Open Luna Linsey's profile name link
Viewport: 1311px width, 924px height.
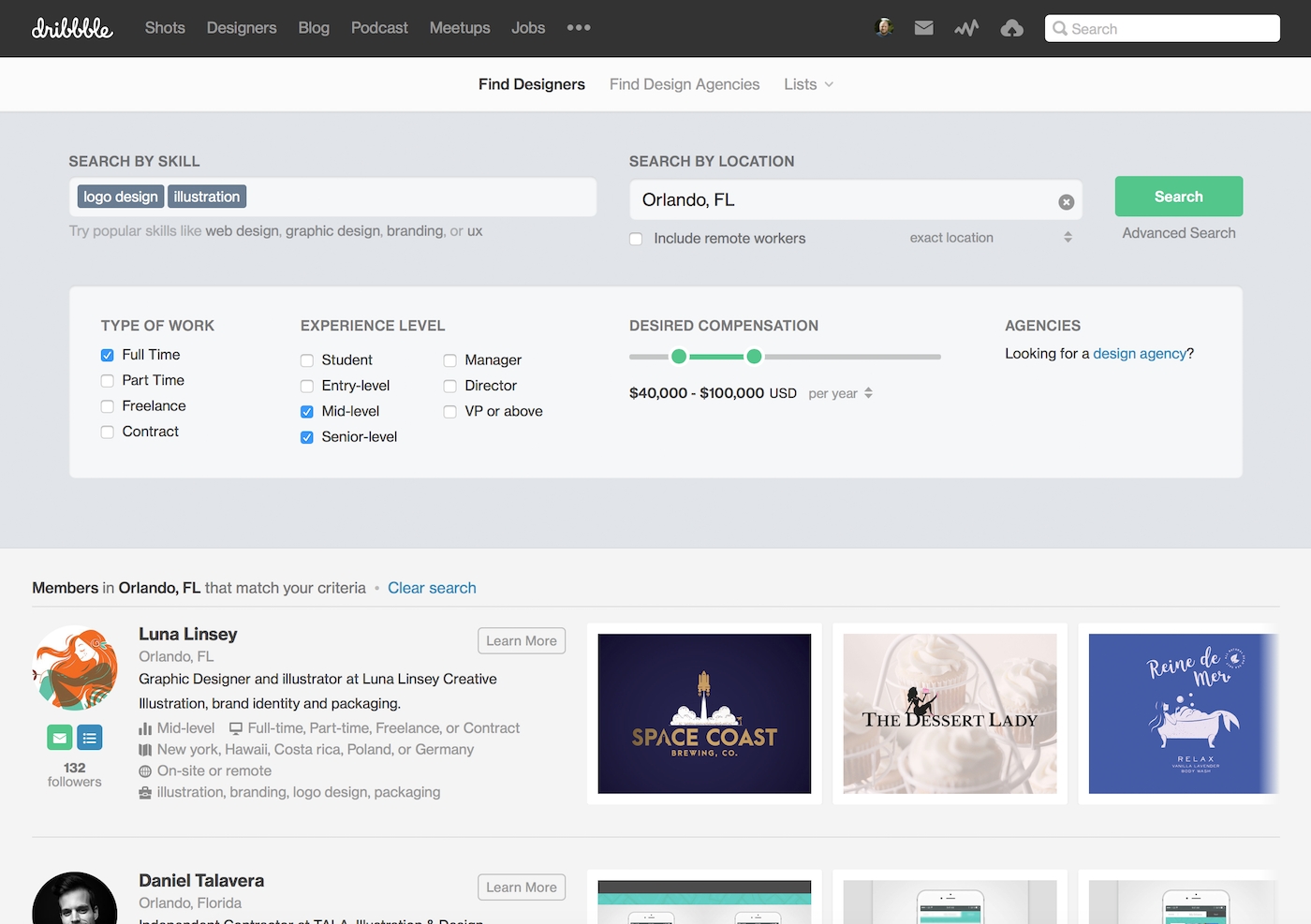[x=188, y=634]
